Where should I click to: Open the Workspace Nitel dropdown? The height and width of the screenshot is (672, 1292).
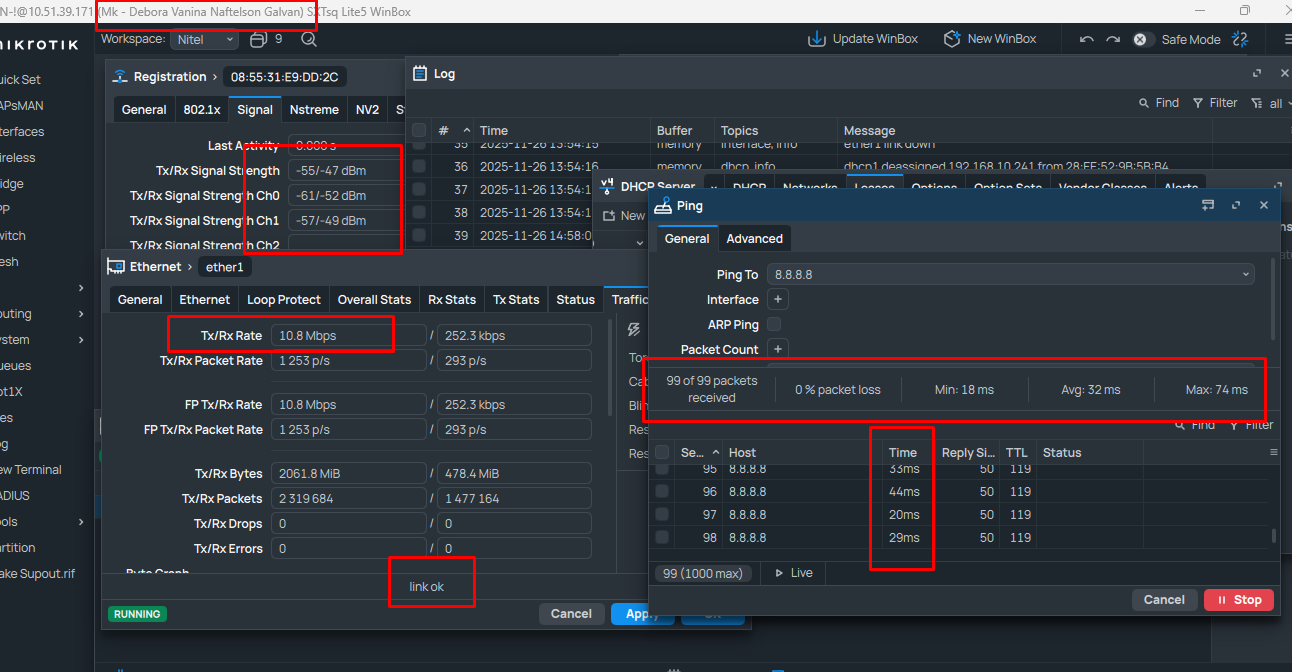click(x=205, y=40)
